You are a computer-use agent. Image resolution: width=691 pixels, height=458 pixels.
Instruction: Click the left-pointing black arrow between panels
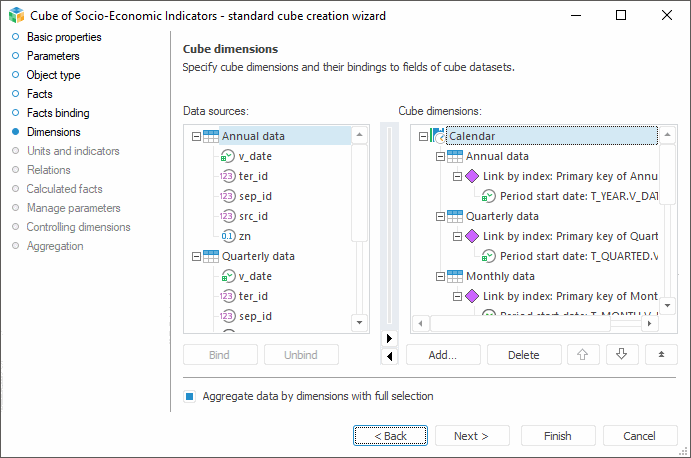pos(389,355)
